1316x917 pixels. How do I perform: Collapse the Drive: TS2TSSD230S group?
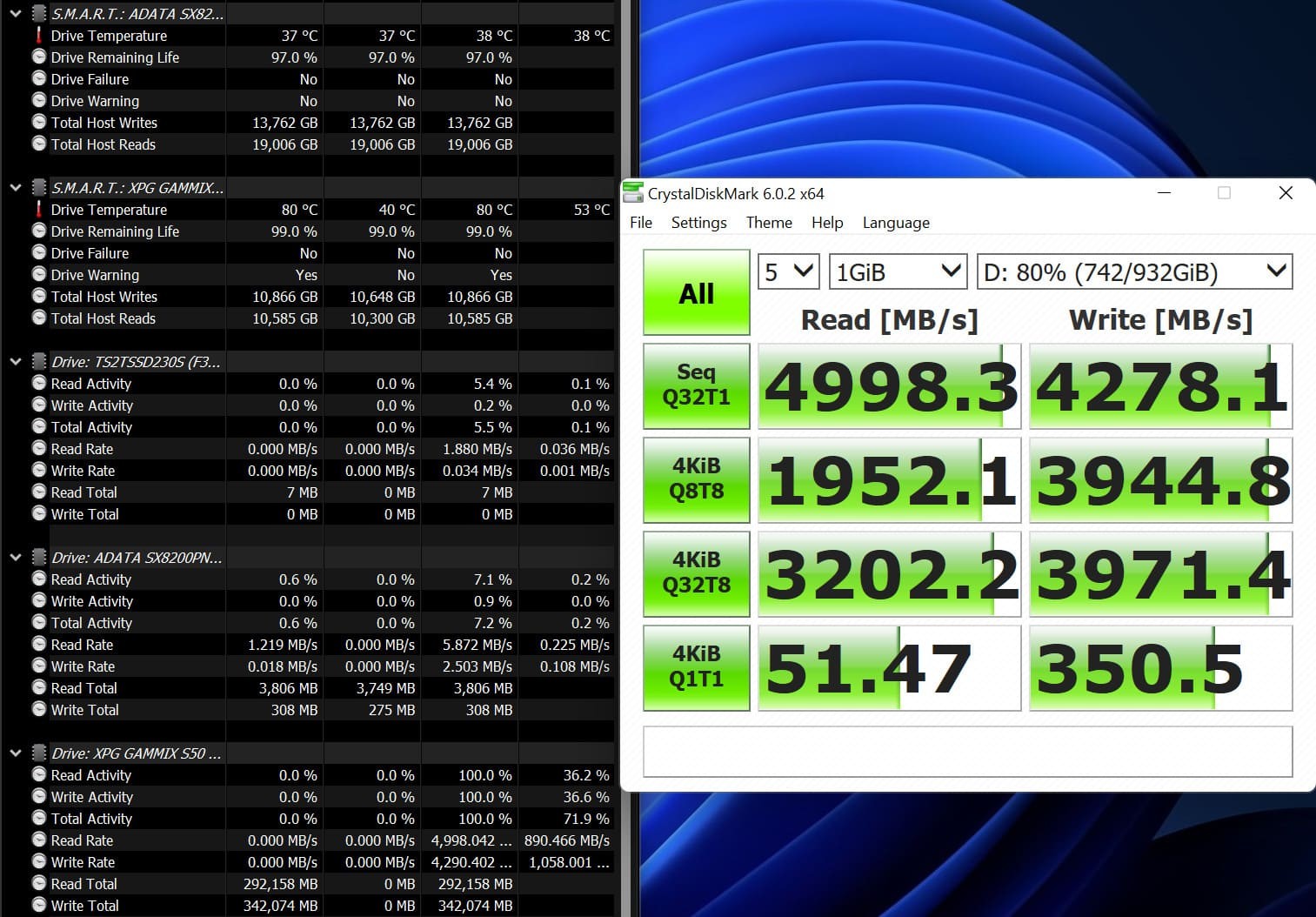pos(15,362)
